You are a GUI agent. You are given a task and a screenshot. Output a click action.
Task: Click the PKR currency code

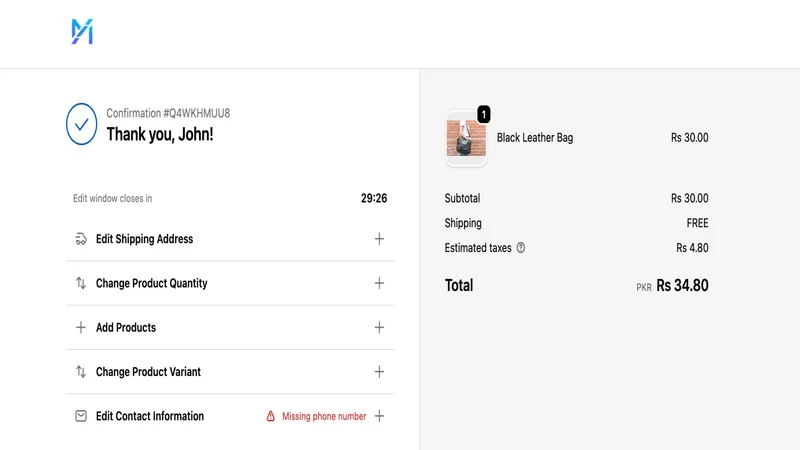pos(644,288)
